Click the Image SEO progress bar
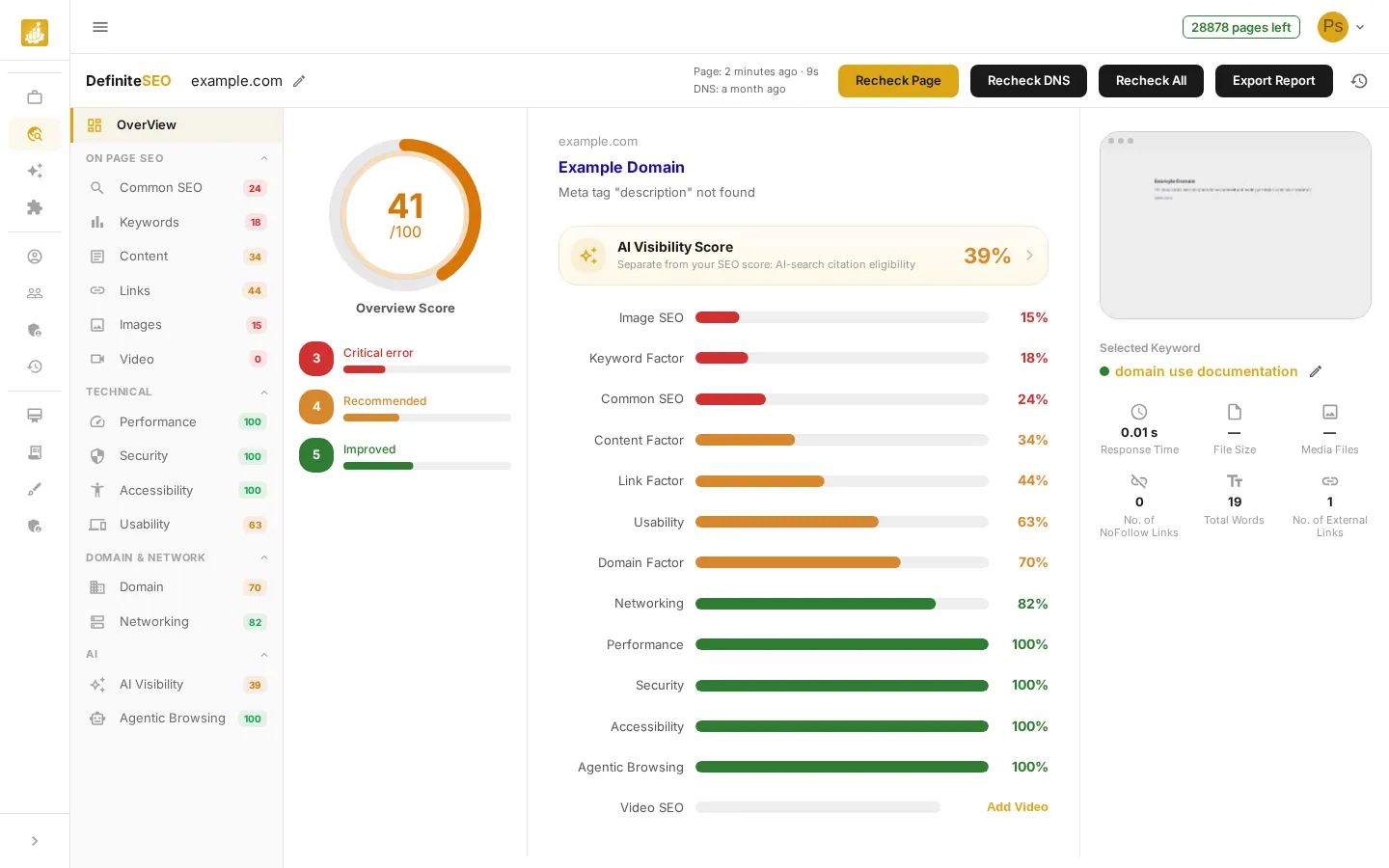Viewport: 1389px width, 868px height. click(x=841, y=317)
